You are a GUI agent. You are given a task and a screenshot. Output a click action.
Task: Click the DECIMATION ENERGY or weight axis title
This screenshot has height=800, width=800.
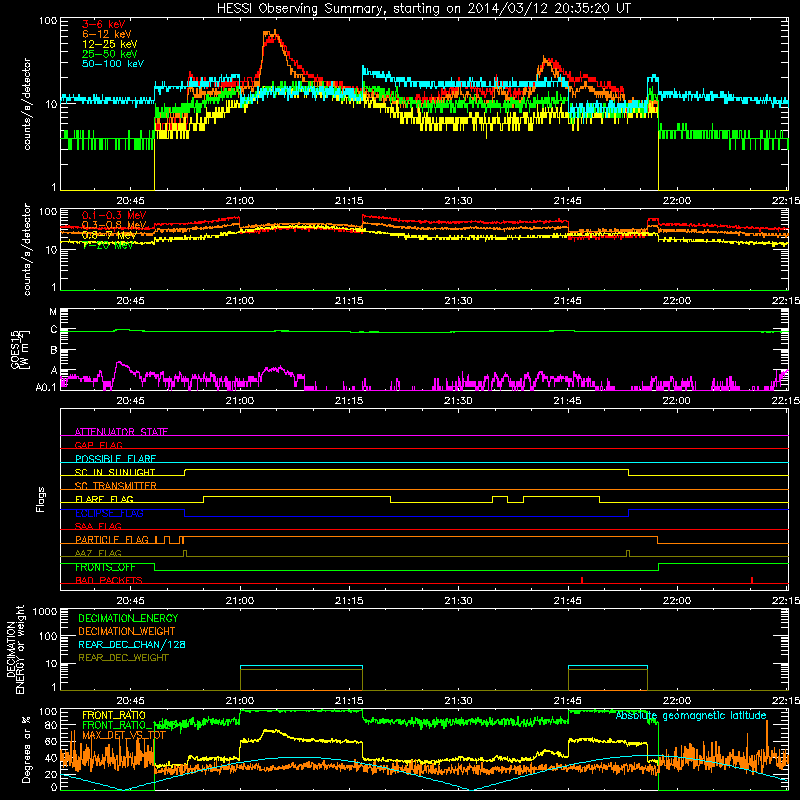(x=15, y=649)
